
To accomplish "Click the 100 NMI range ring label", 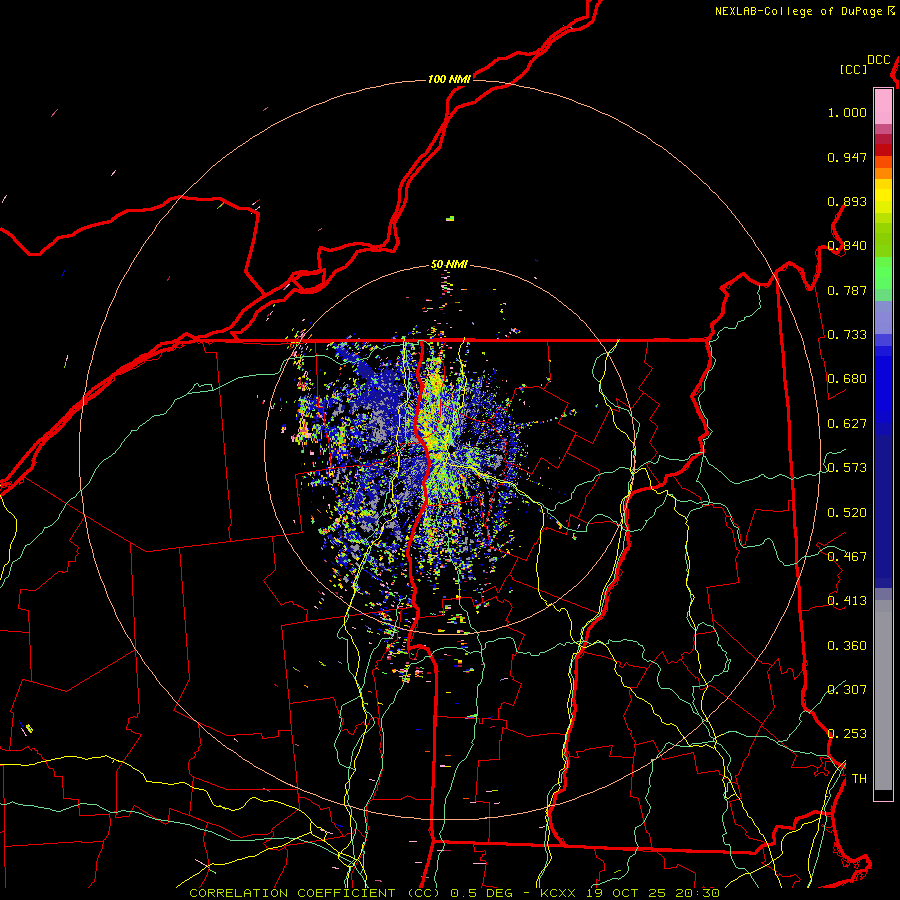I will [x=449, y=79].
